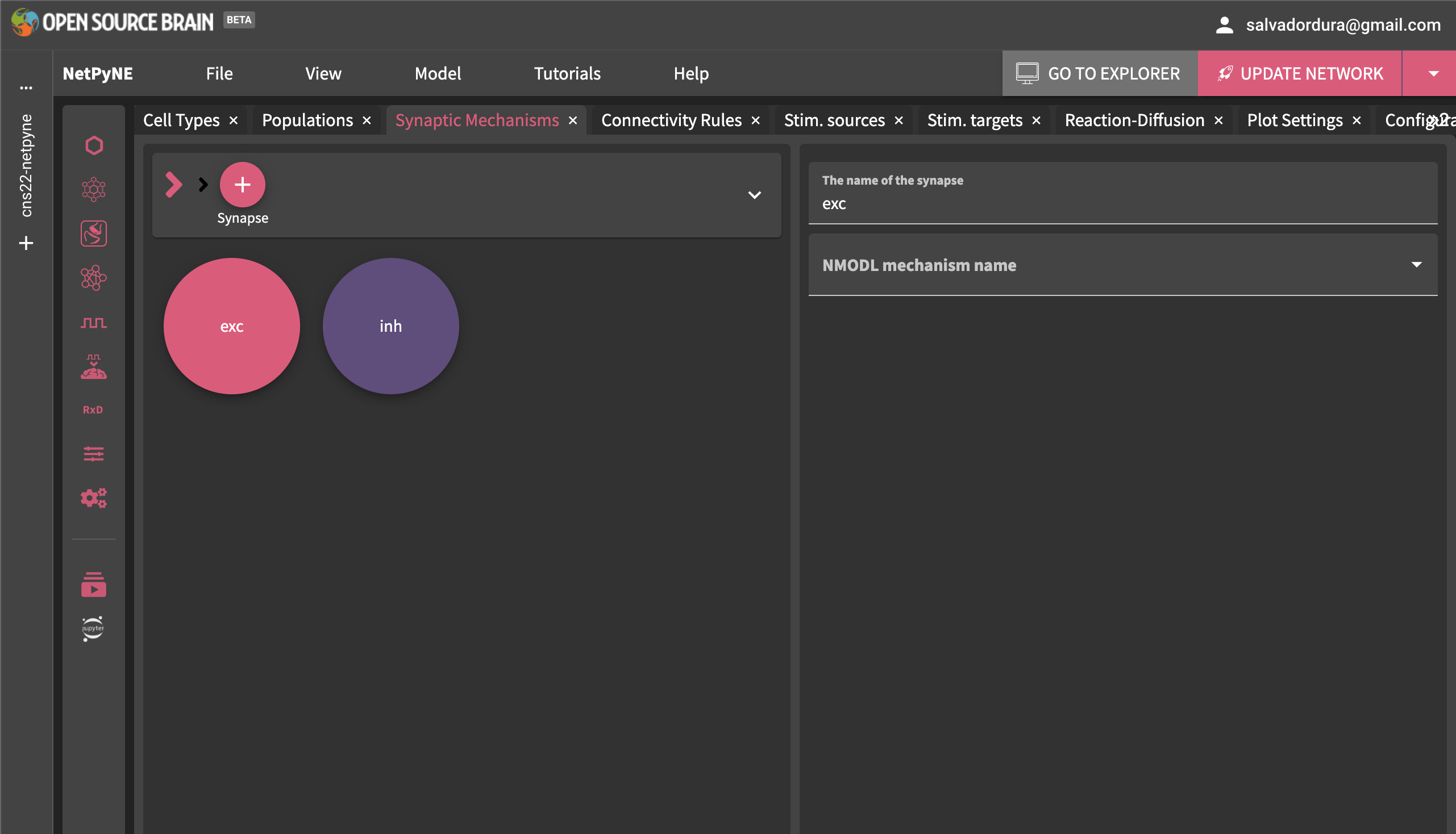Open the Tutorials menu
1456x834 pixels.
[x=567, y=73]
